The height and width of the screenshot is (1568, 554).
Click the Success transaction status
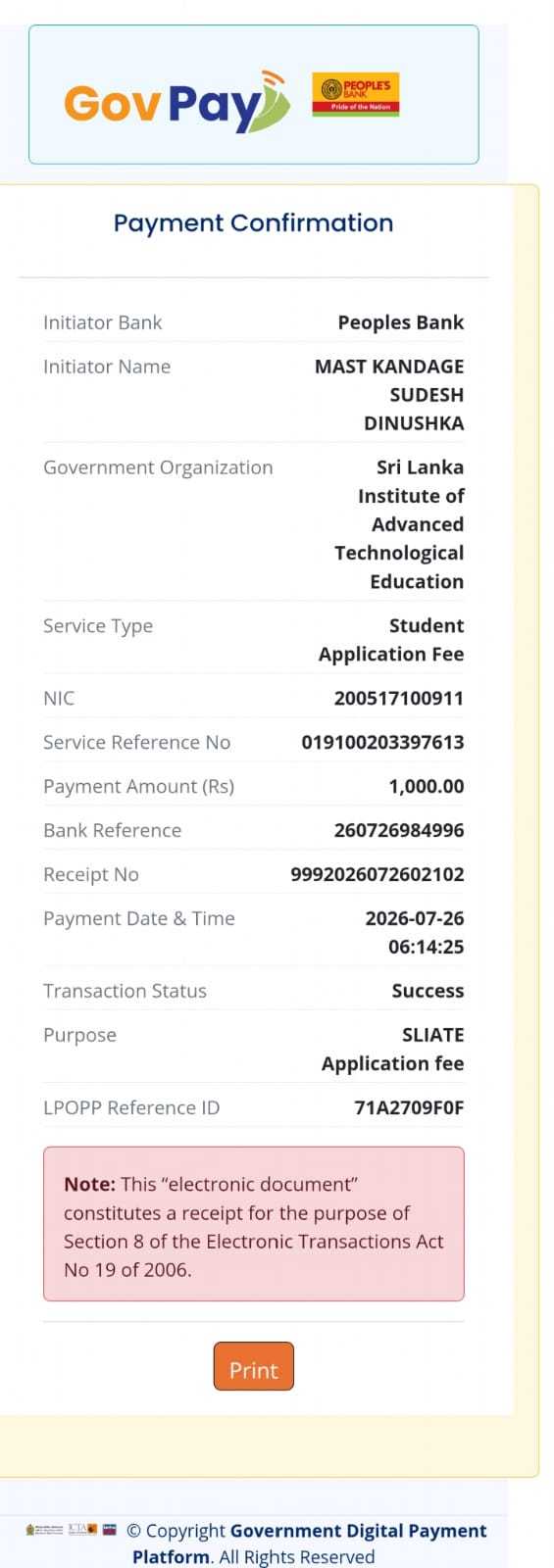pyautogui.click(x=428, y=991)
